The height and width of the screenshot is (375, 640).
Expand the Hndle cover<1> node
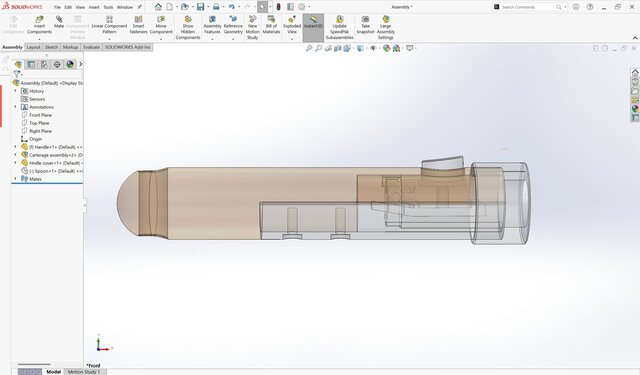[x=16, y=163]
